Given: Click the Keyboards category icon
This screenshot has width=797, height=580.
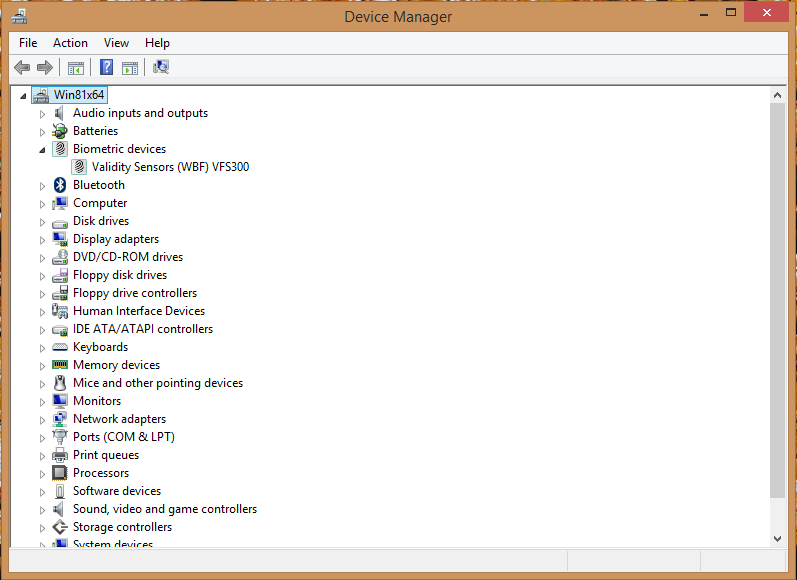Looking at the screenshot, I should [x=59, y=347].
